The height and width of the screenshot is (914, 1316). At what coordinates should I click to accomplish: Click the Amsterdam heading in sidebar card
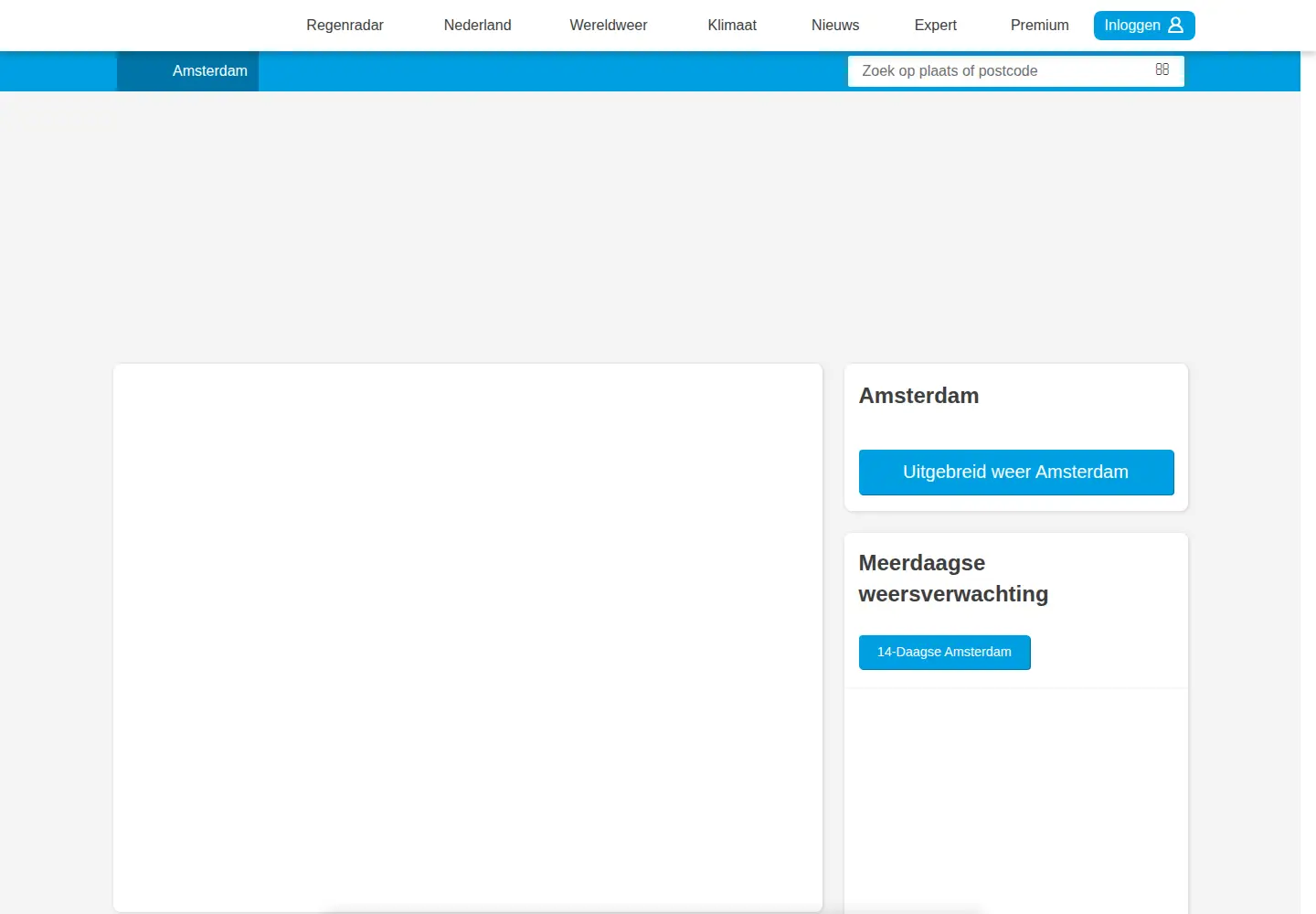[918, 396]
